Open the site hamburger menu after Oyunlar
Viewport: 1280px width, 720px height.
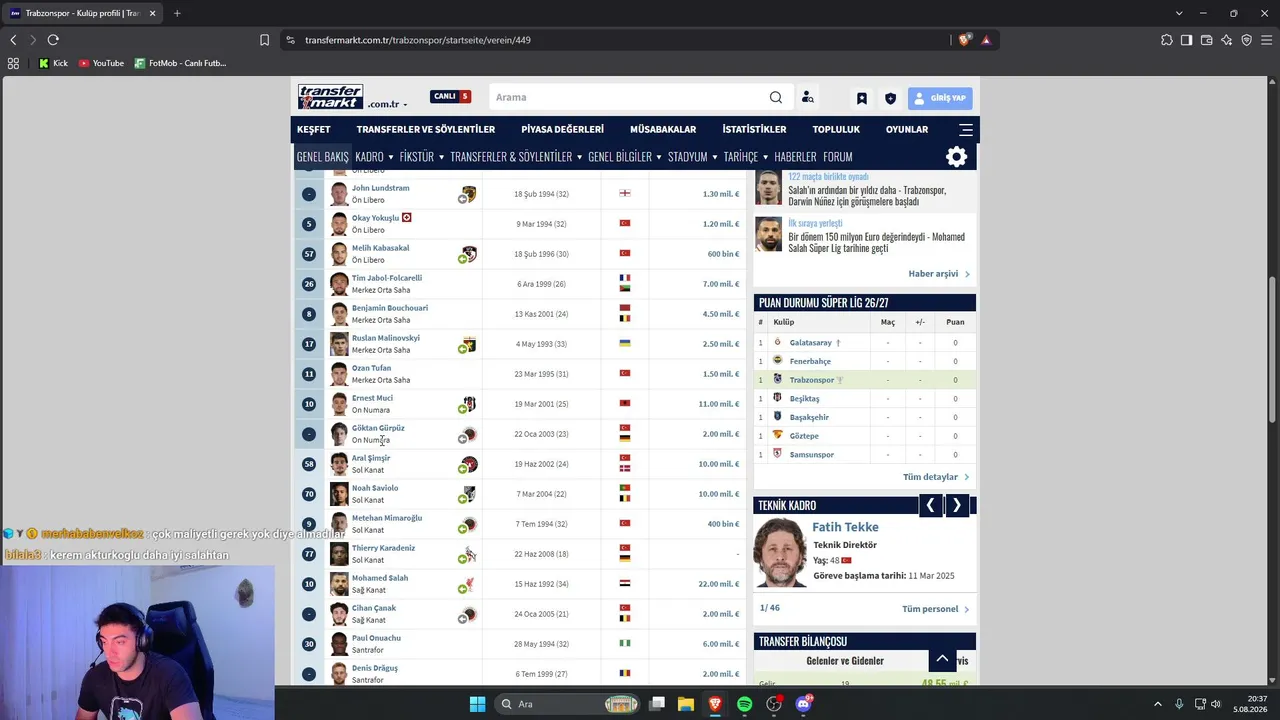(966, 129)
